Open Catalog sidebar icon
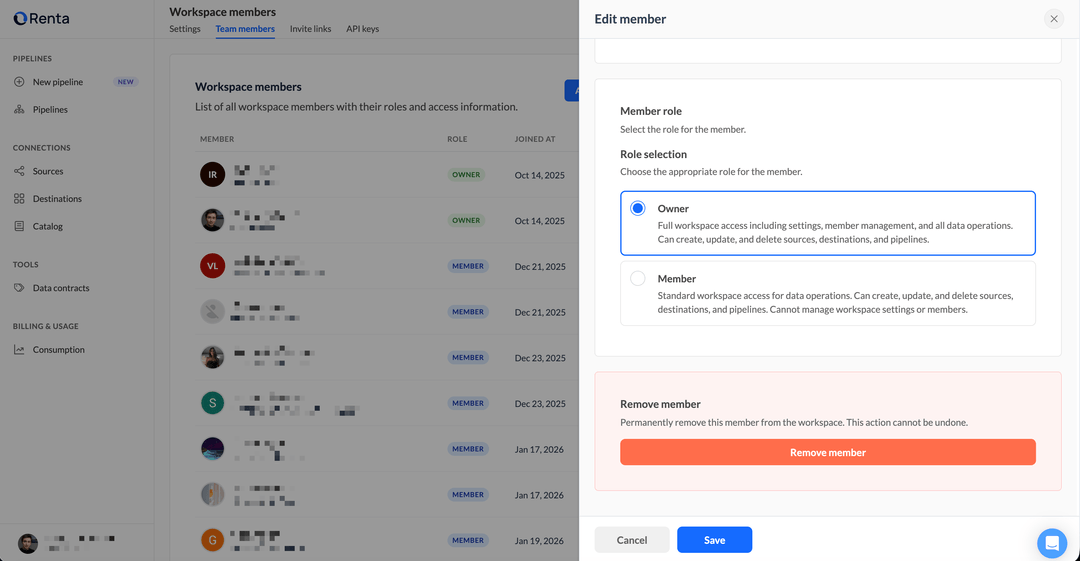The height and width of the screenshot is (561, 1080). click(x=19, y=226)
